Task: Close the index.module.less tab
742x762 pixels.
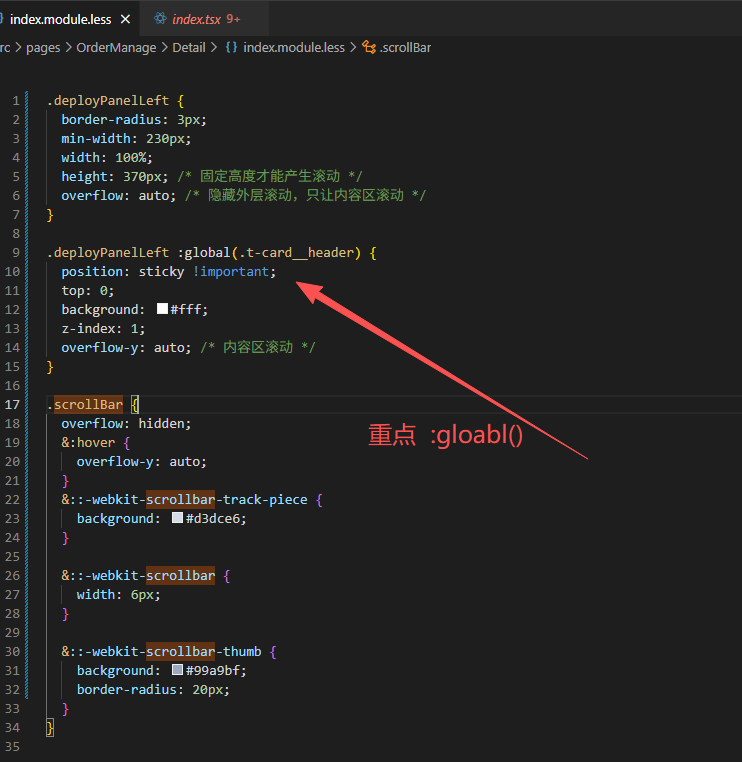Action: [x=125, y=19]
